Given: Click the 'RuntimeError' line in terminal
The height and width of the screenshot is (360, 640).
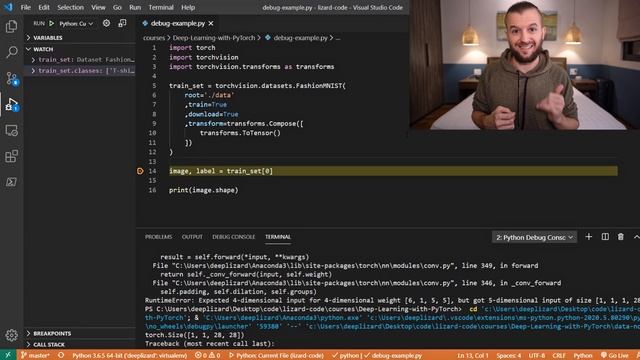Looking at the screenshot, I should tap(392, 300).
